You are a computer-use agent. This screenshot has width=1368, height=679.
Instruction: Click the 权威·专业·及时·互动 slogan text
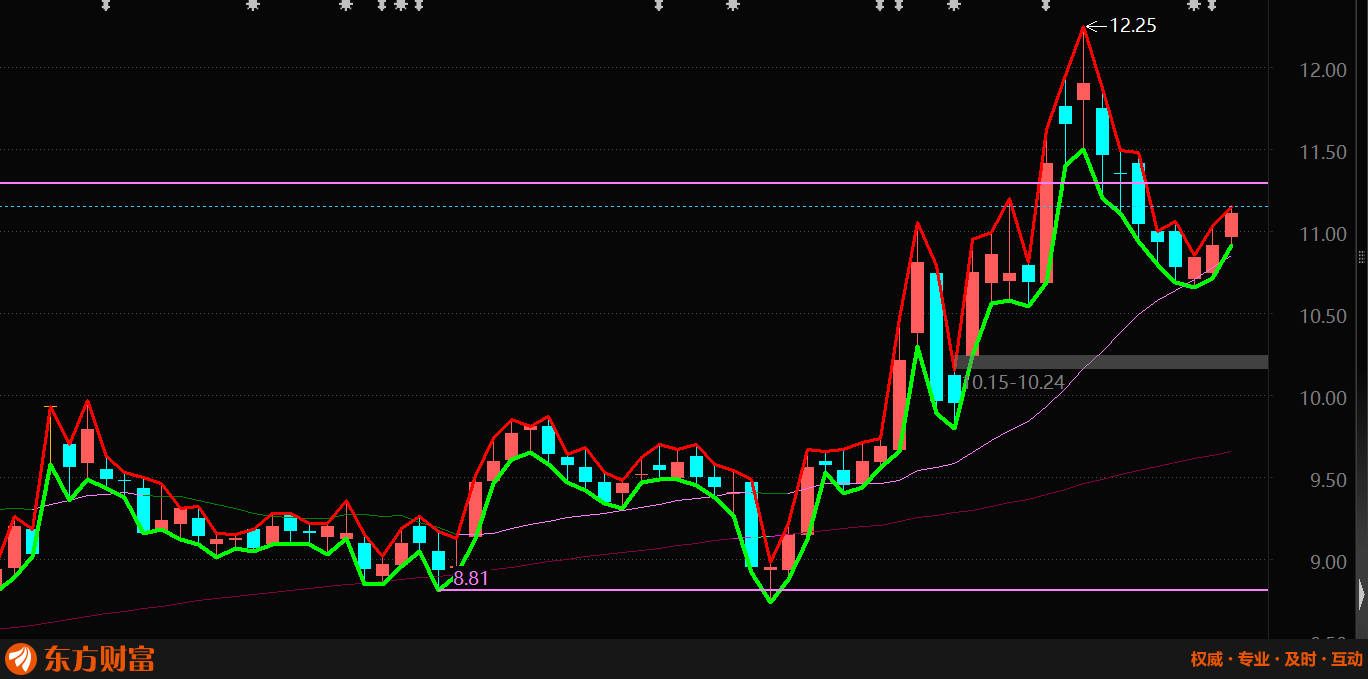1276,659
